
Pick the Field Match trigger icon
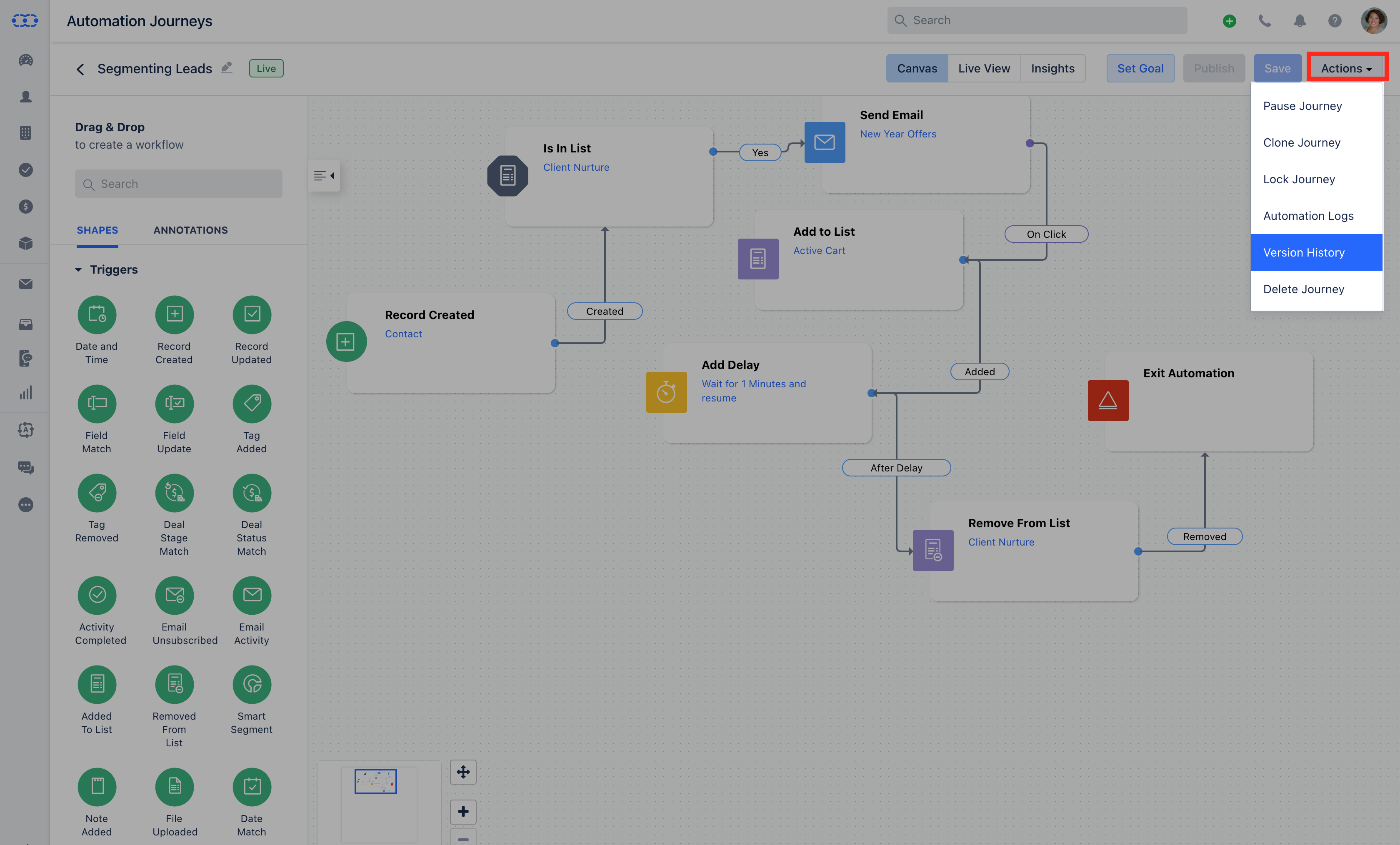[97, 404]
